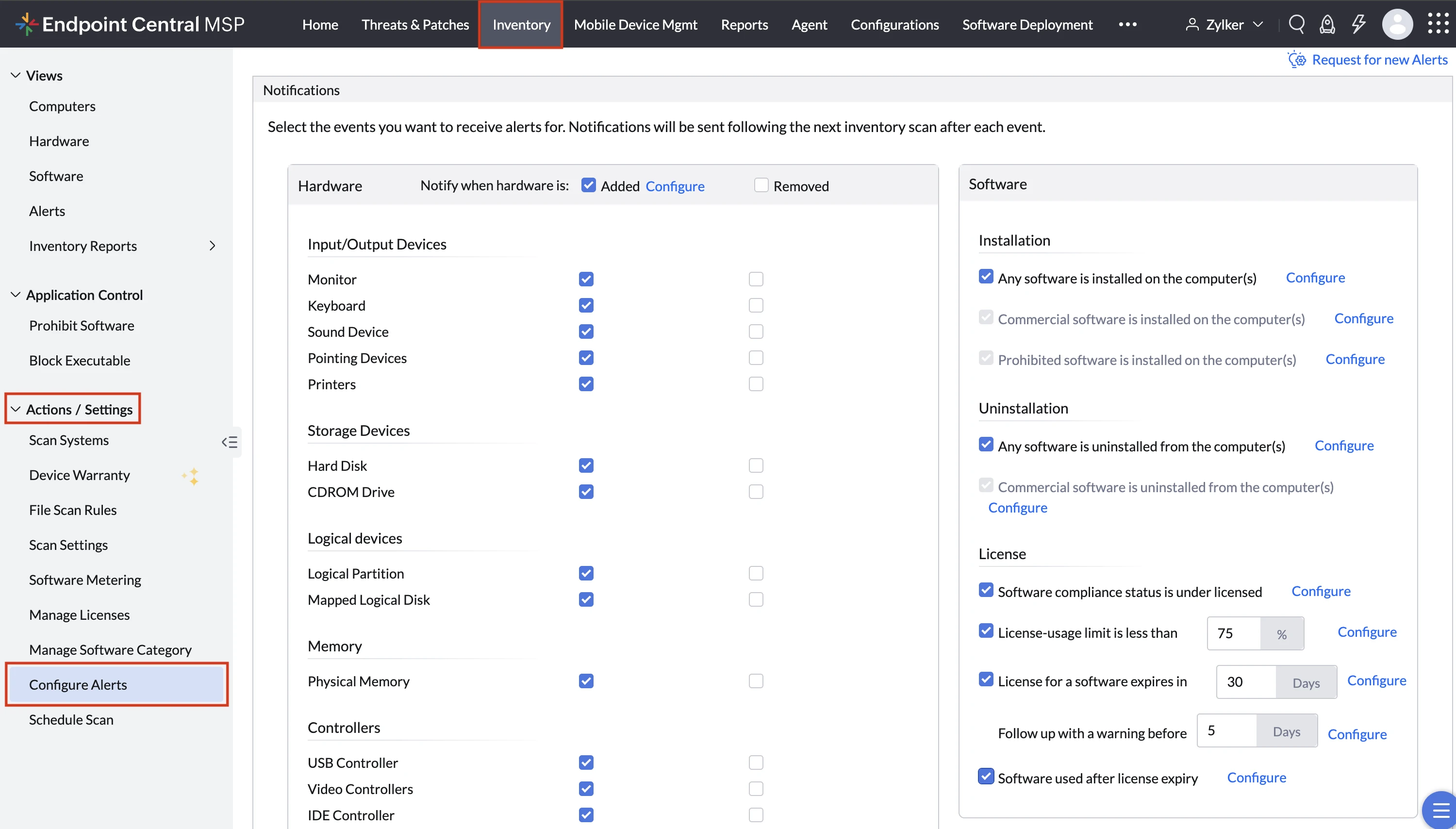Uncheck Monitor added checkbox
Screen dimensions: 1456x829
click(586, 279)
